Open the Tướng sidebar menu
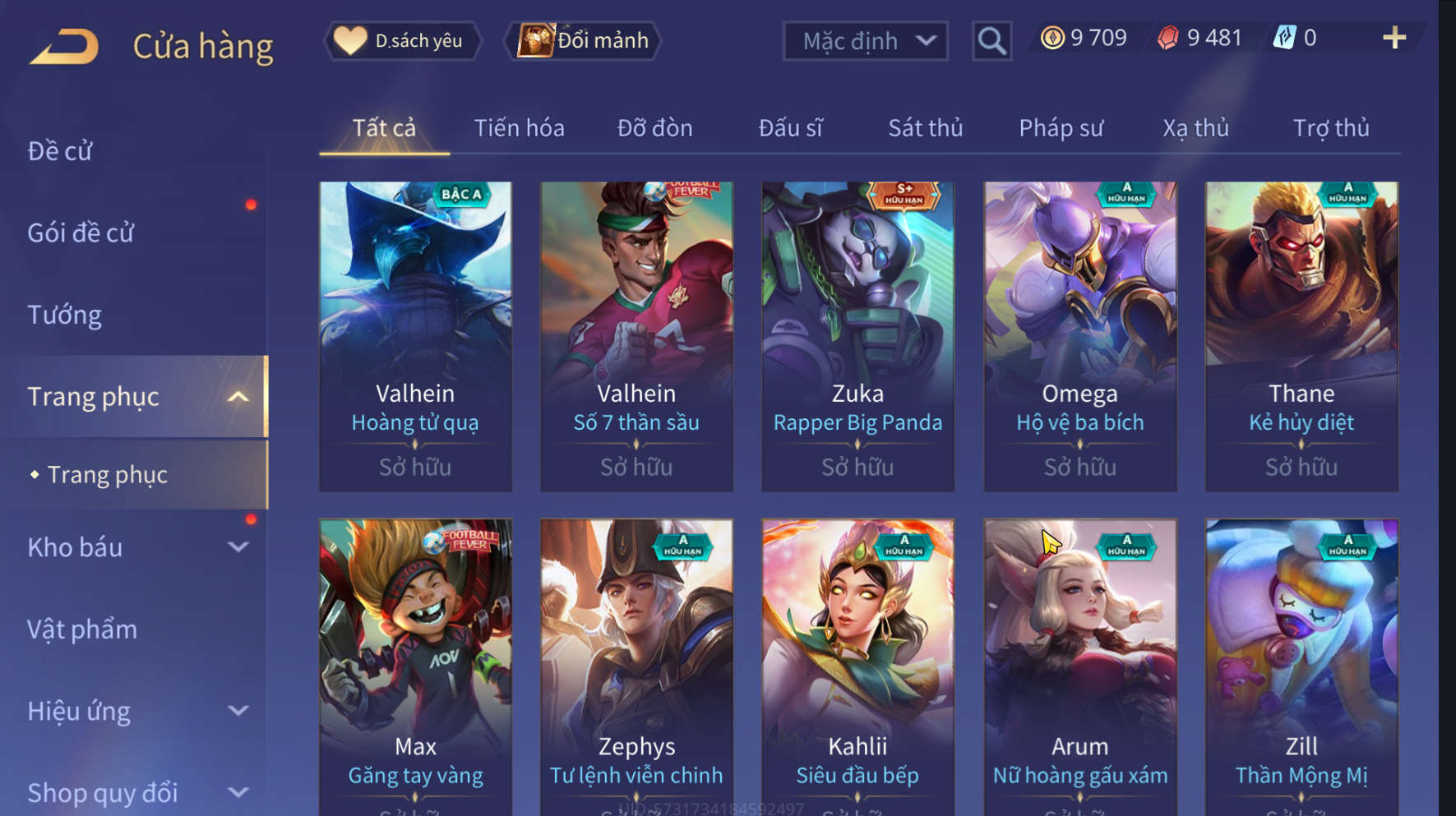This screenshot has height=816, width=1456. click(x=65, y=316)
